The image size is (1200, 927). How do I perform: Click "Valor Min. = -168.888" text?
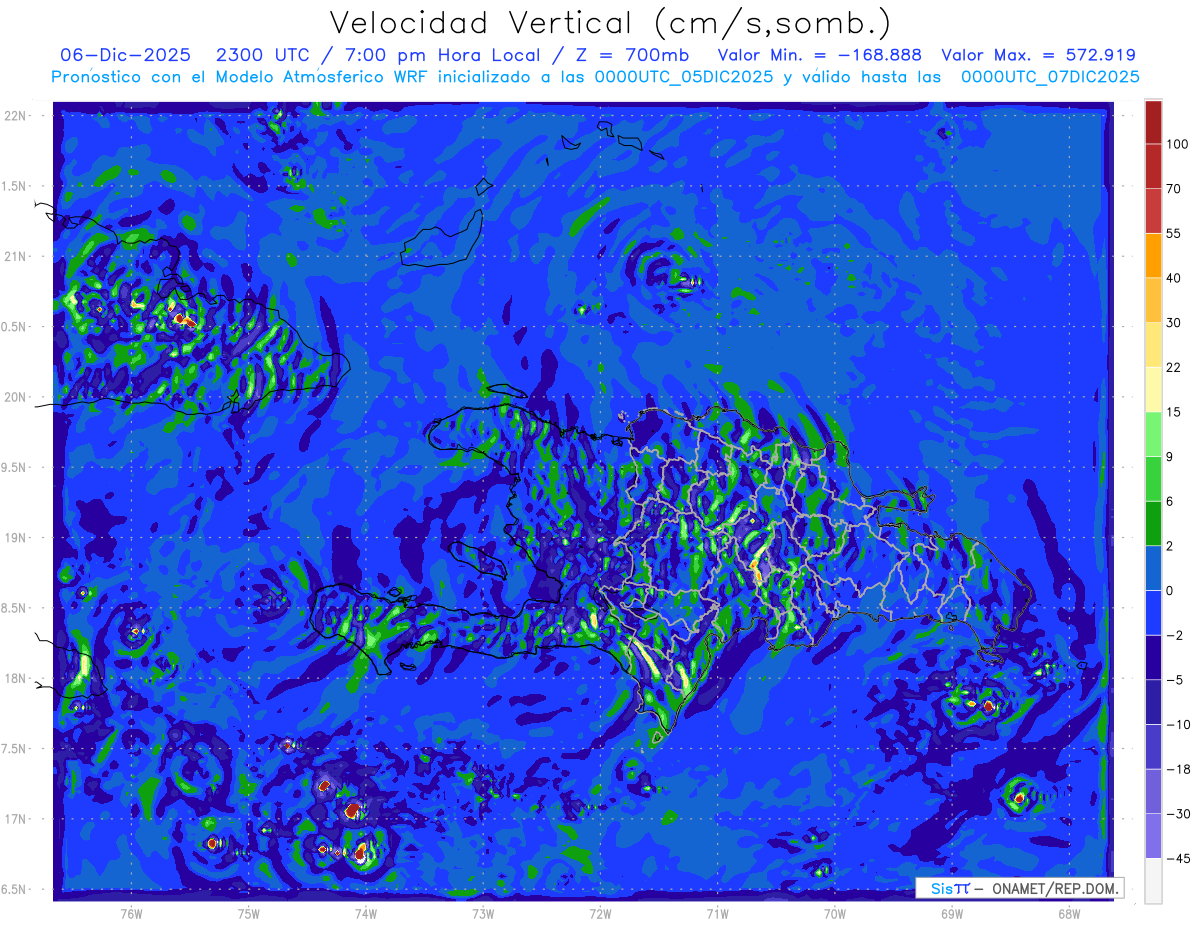tap(820, 55)
